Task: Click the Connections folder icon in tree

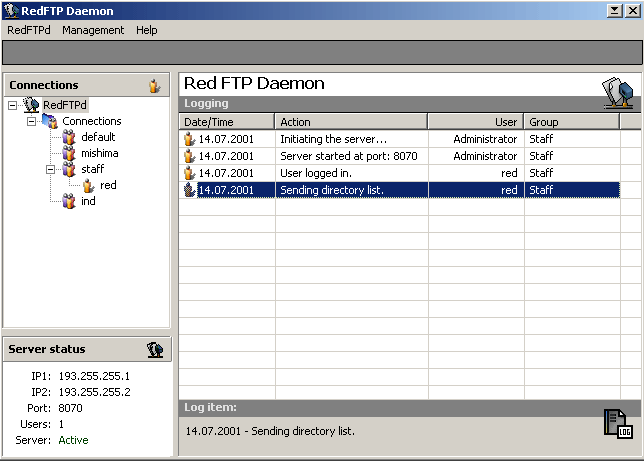Action: tap(50, 121)
